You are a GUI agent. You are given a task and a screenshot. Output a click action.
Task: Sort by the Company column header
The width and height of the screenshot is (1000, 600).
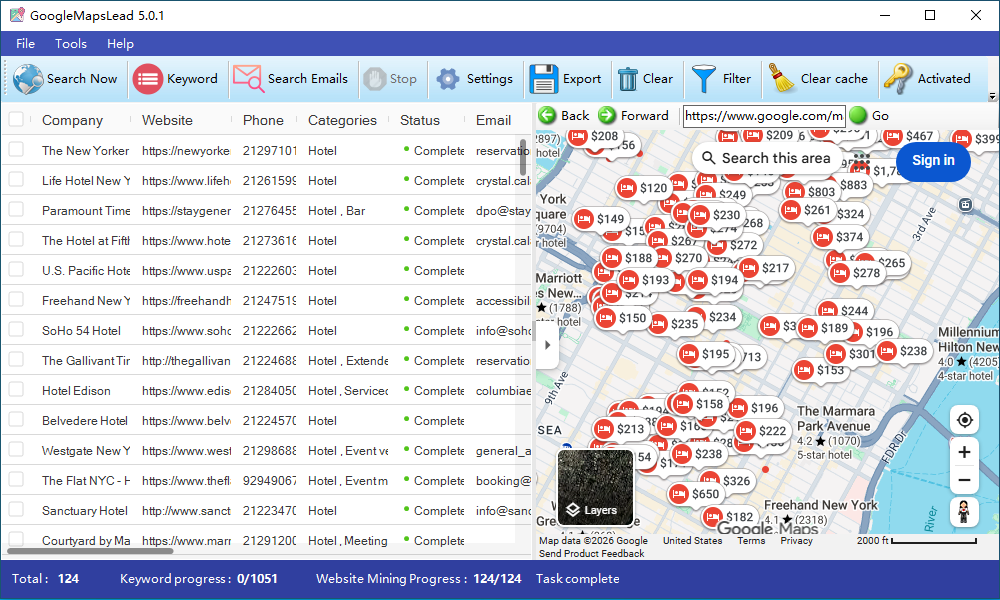[x=72, y=120]
